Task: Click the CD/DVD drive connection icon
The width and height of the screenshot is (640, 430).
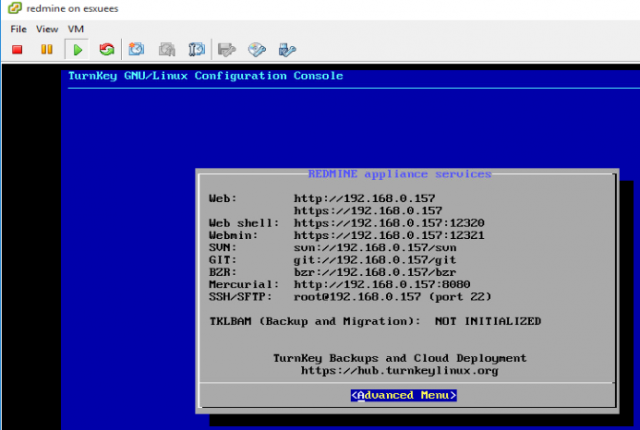Action: pos(257,50)
